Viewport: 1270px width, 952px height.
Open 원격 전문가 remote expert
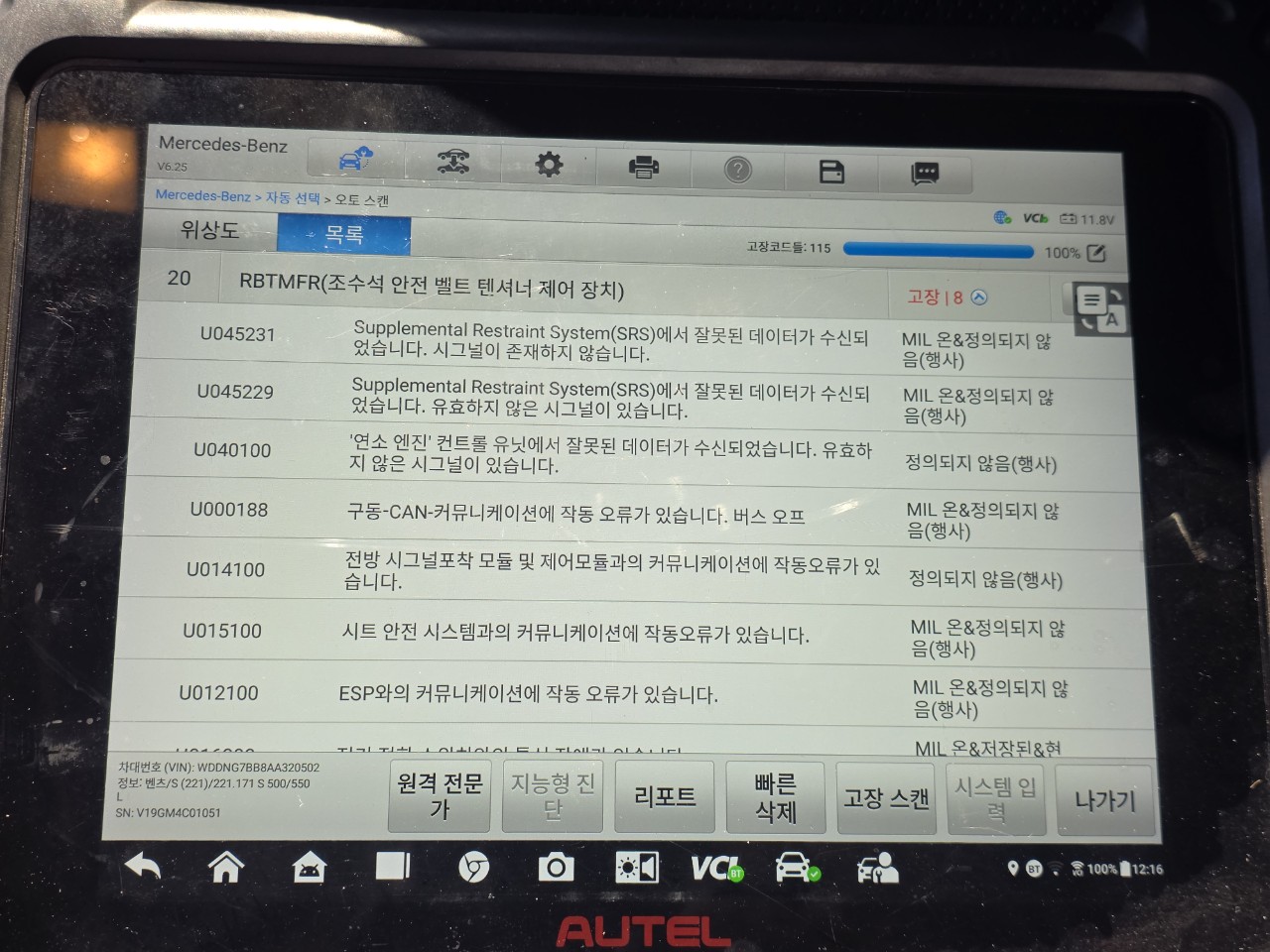coord(440,795)
